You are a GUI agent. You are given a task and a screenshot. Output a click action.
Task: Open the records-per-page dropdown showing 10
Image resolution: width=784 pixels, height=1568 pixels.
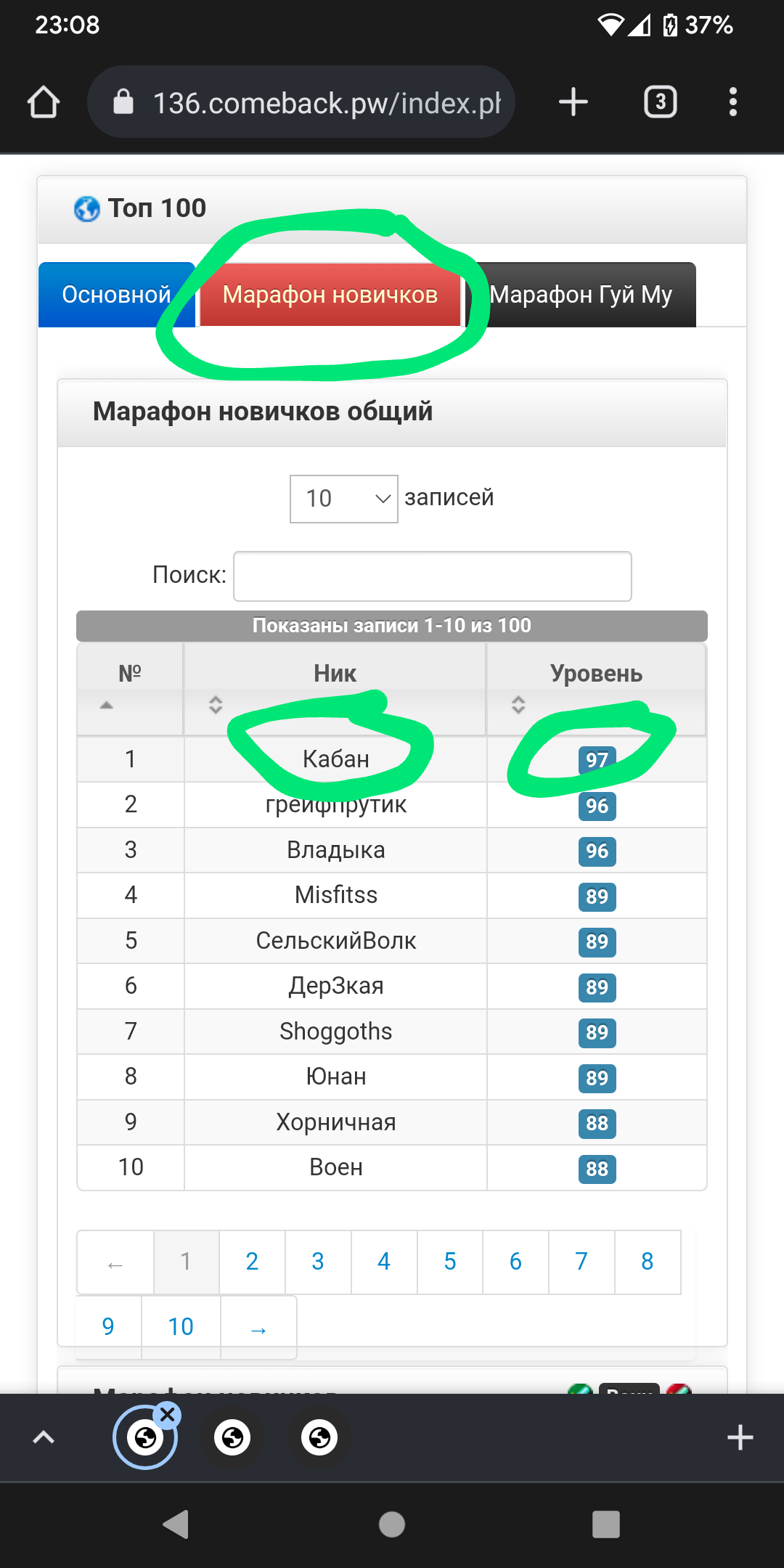tap(343, 499)
